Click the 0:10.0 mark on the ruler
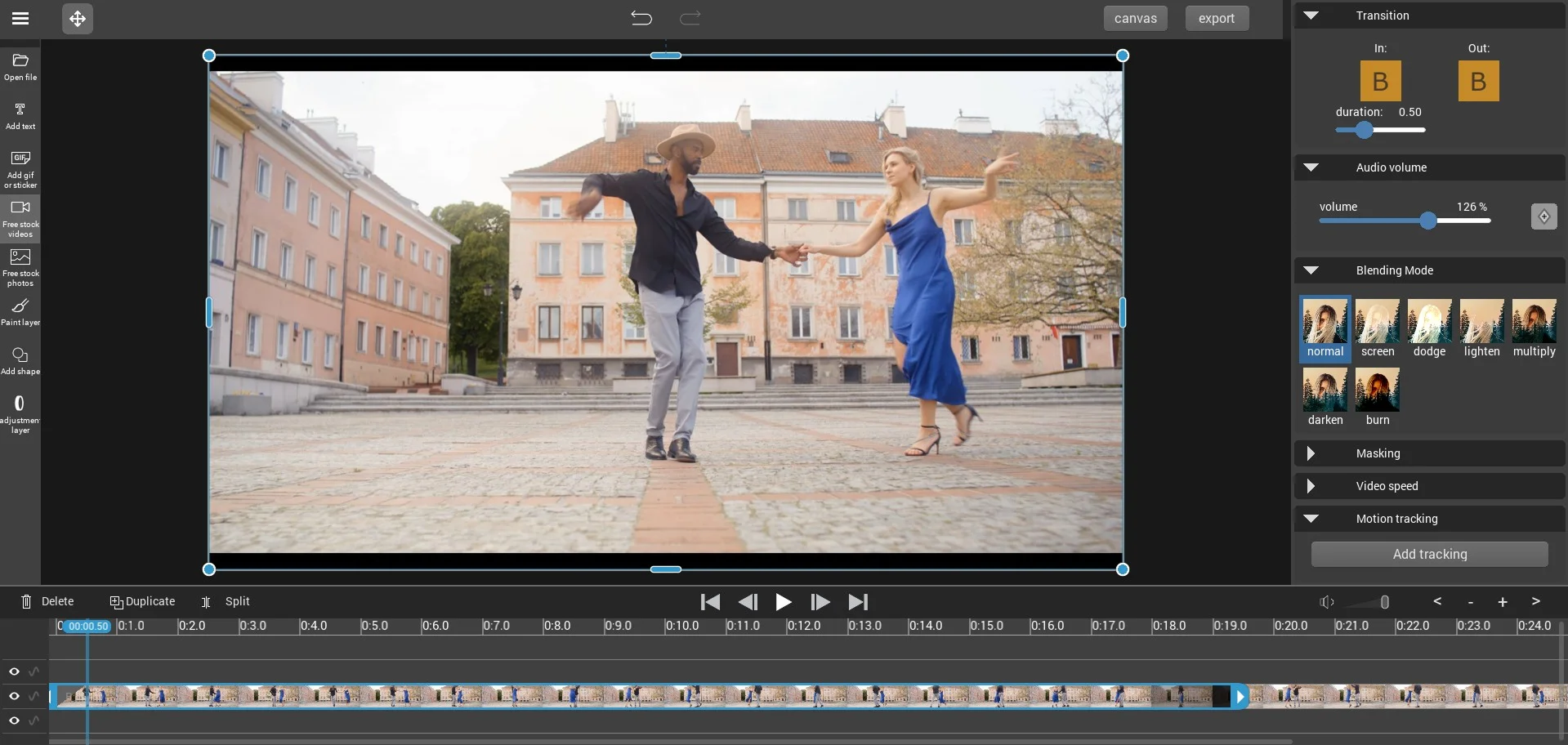 tap(682, 626)
